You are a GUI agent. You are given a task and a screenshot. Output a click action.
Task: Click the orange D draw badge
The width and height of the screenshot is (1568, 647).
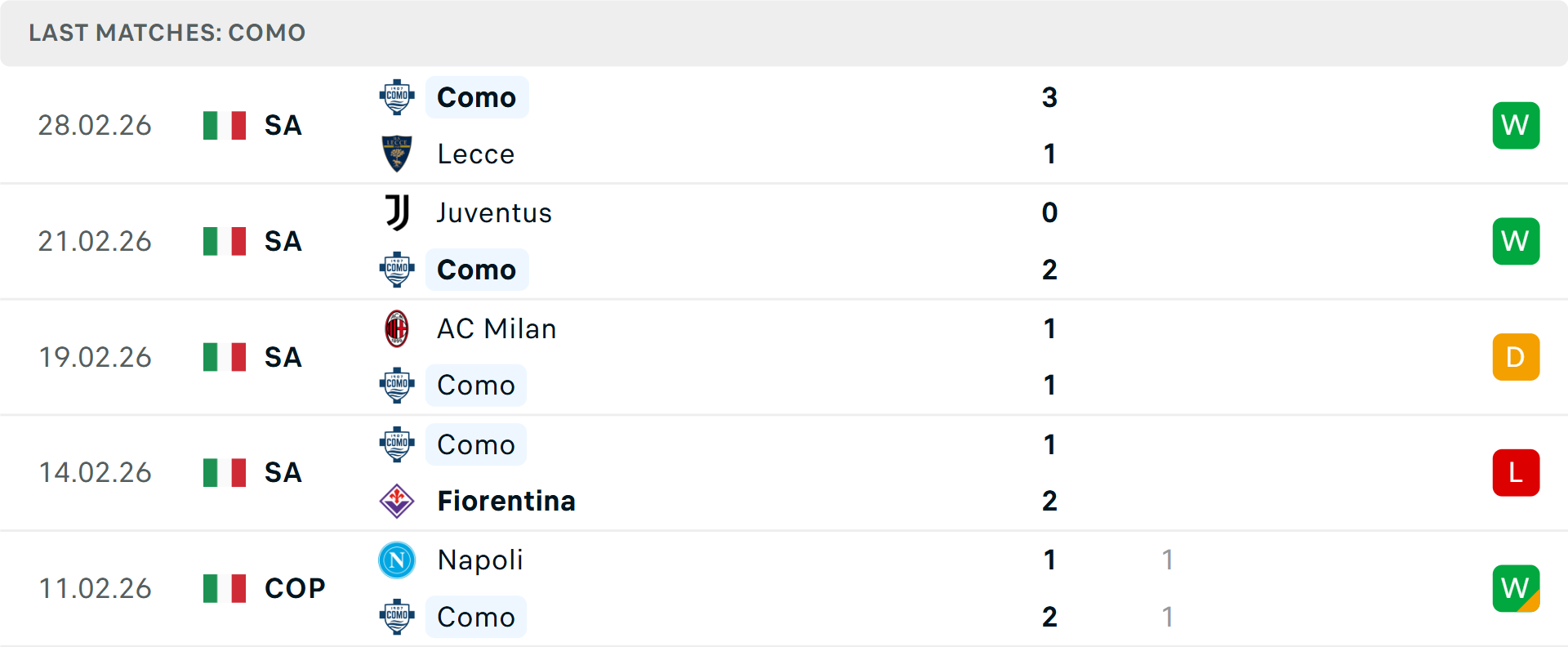pos(1516,357)
